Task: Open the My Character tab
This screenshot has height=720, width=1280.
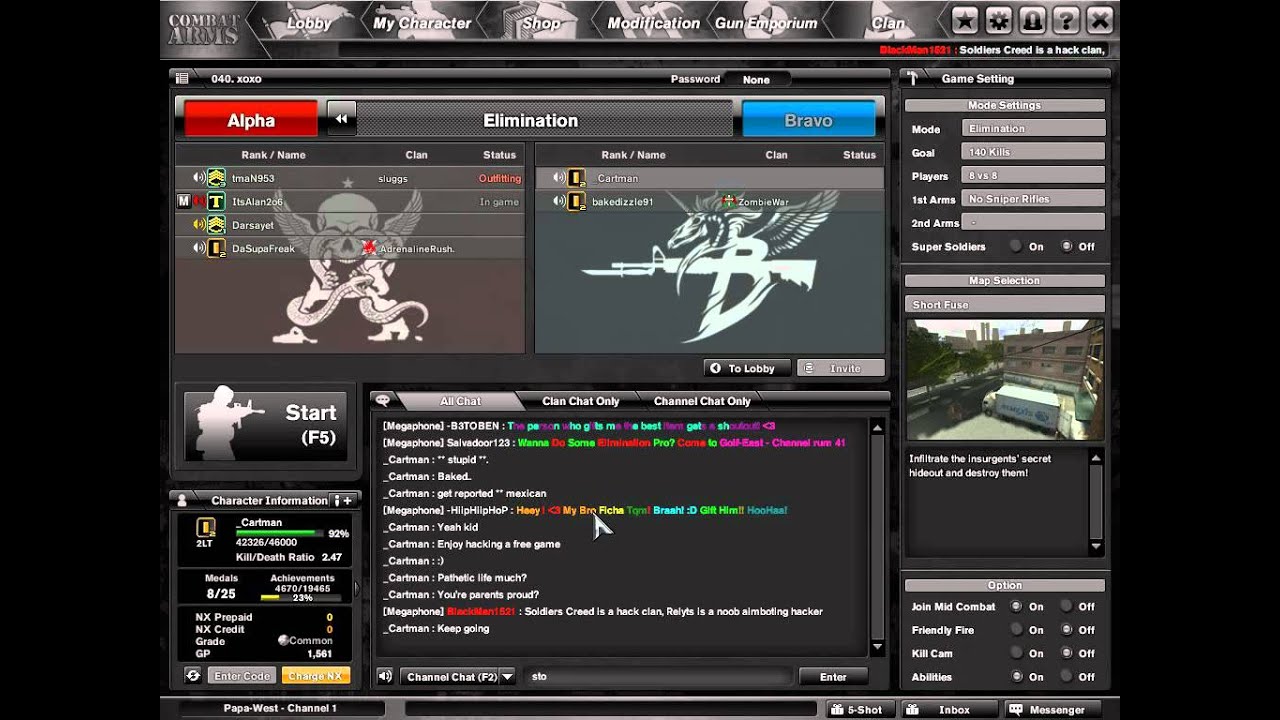Action: click(422, 22)
